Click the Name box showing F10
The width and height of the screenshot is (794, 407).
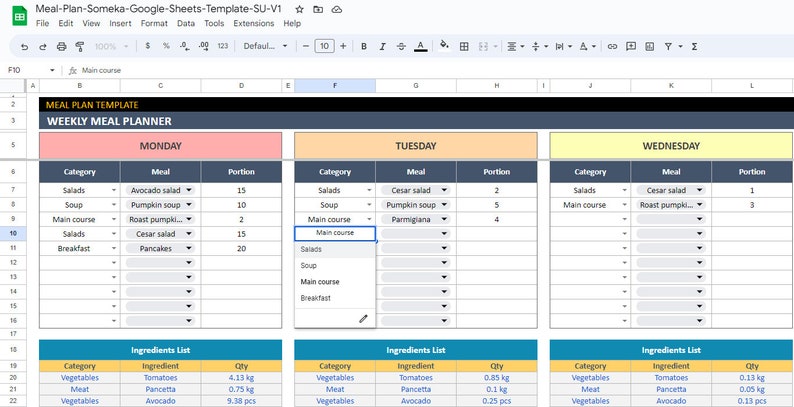tap(30, 70)
